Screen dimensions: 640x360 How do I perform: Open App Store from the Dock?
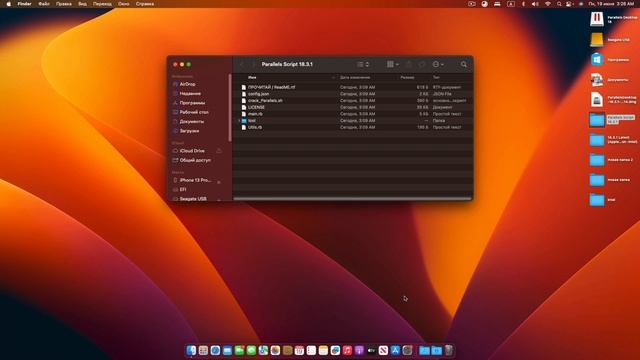tap(395, 350)
